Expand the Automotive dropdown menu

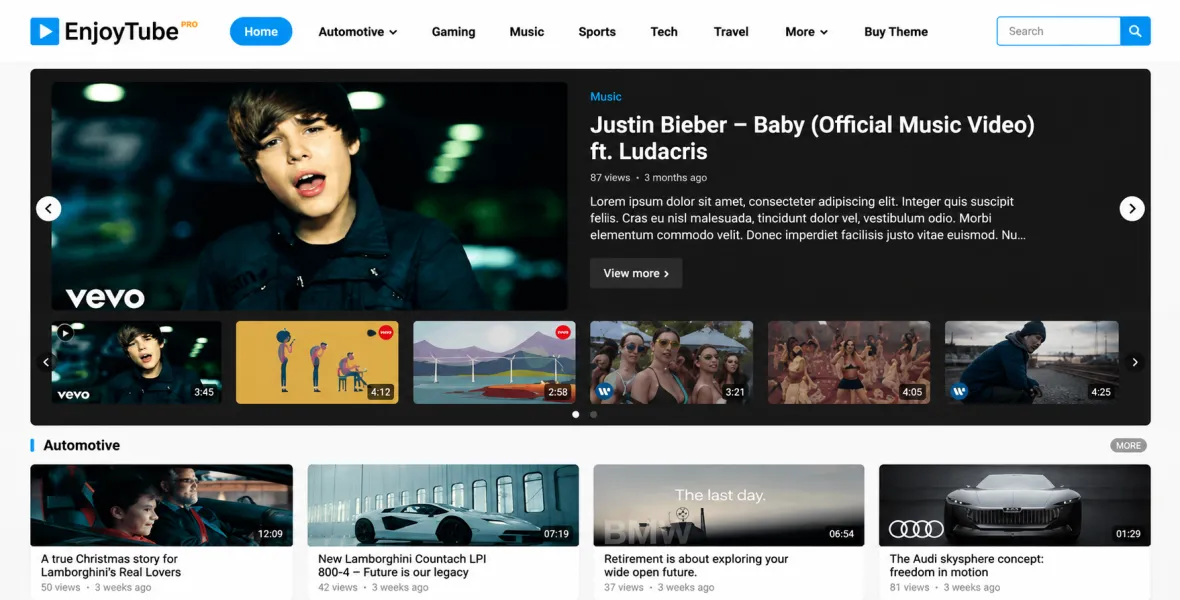357,32
